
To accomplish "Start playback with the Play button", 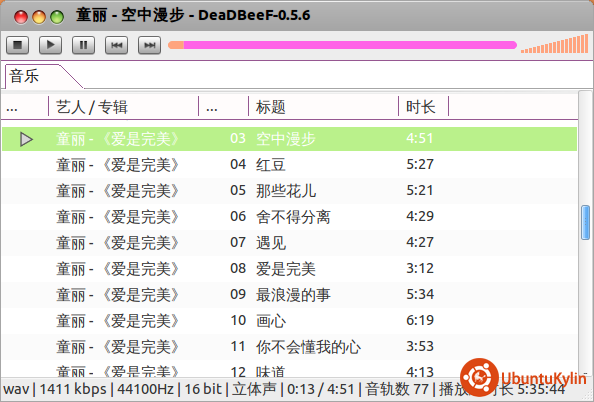I will [x=50, y=45].
